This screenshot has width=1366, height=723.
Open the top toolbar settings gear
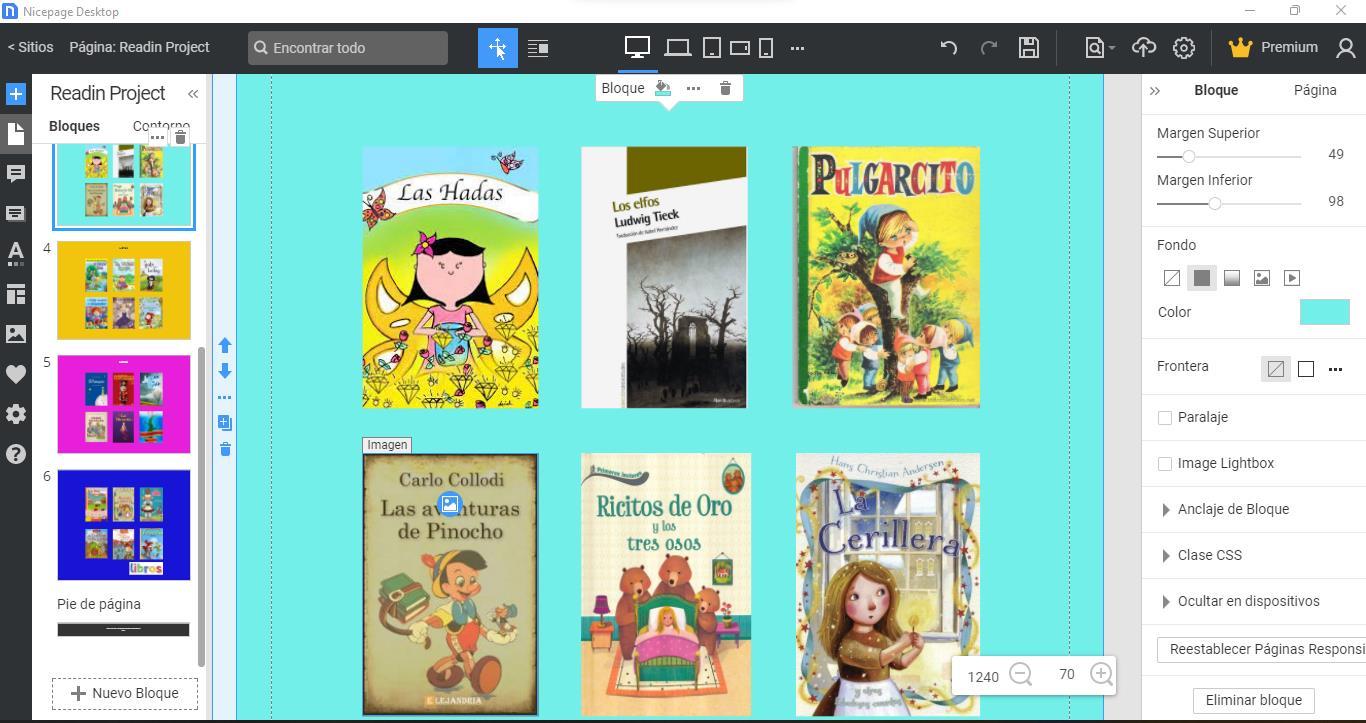coord(1184,47)
